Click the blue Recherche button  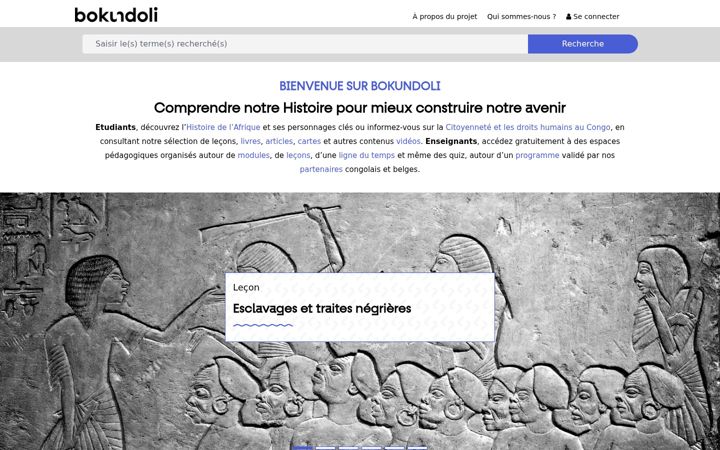pyautogui.click(x=583, y=44)
